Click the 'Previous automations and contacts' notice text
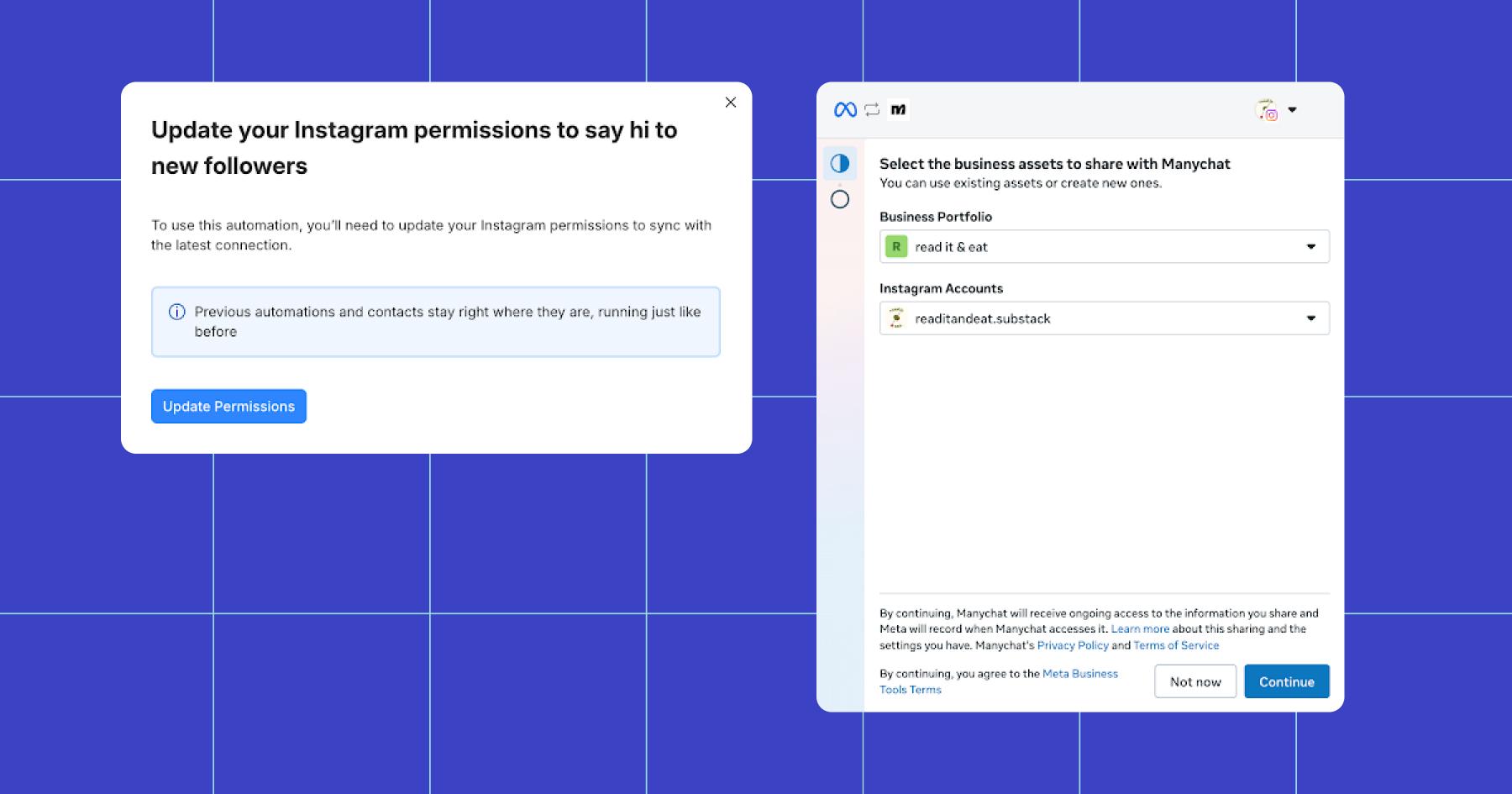Image resolution: width=1512 pixels, height=794 pixels. coord(448,322)
